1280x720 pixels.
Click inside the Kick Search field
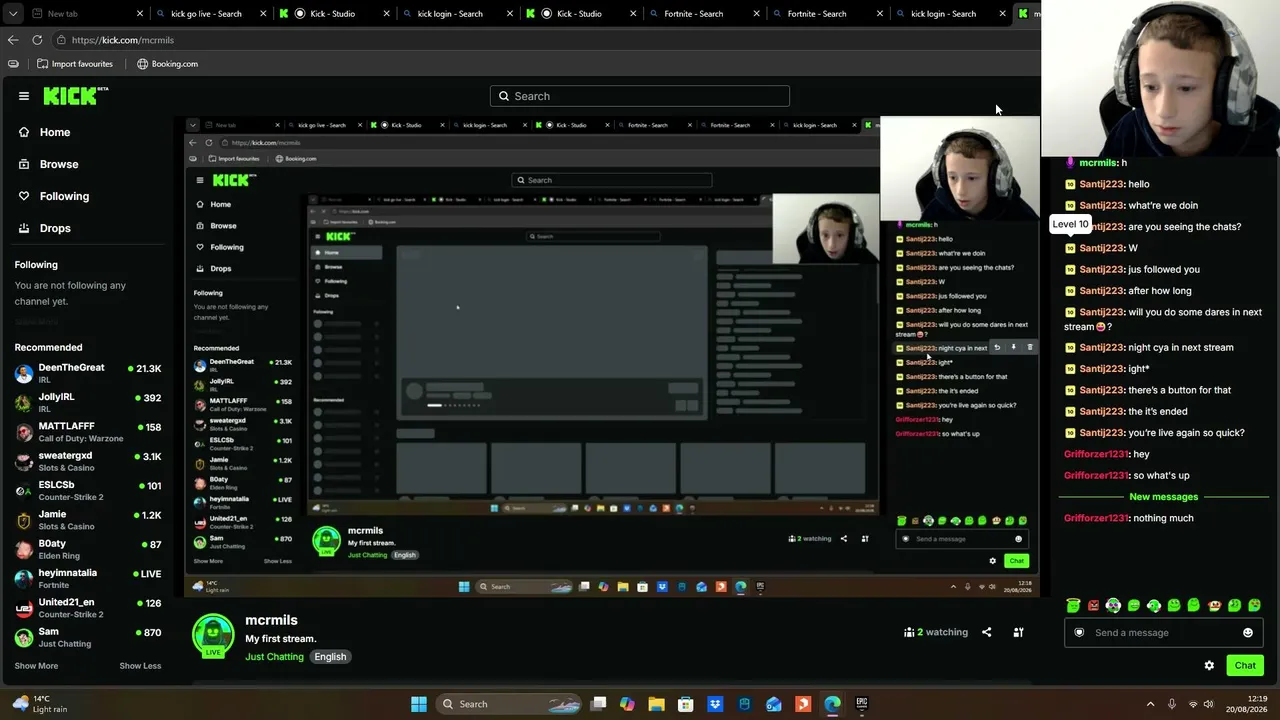tap(640, 96)
